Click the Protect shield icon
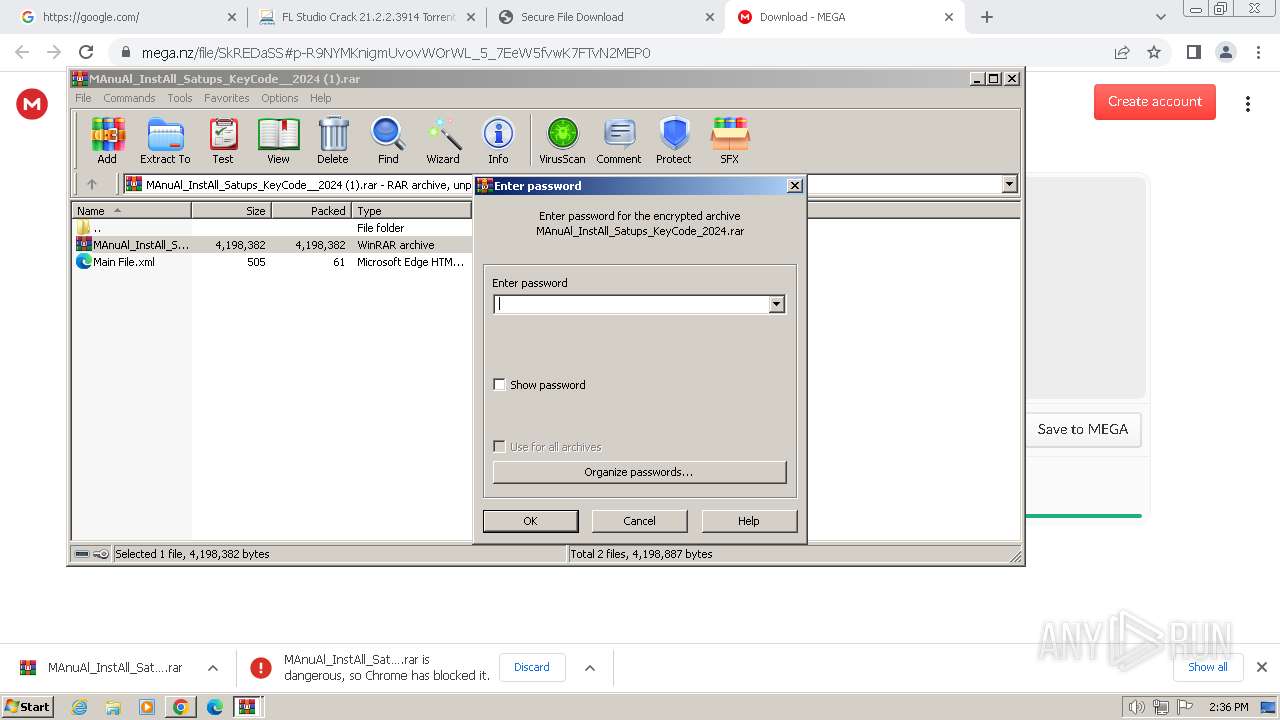The height and width of the screenshot is (720, 1280). coord(674,140)
